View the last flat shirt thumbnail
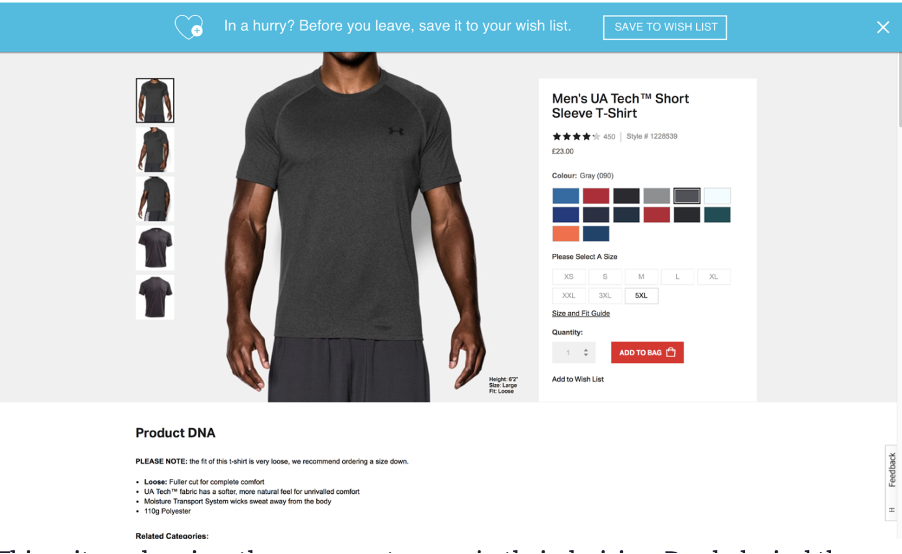The height and width of the screenshot is (554, 902). pyautogui.click(x=155, y=297)
